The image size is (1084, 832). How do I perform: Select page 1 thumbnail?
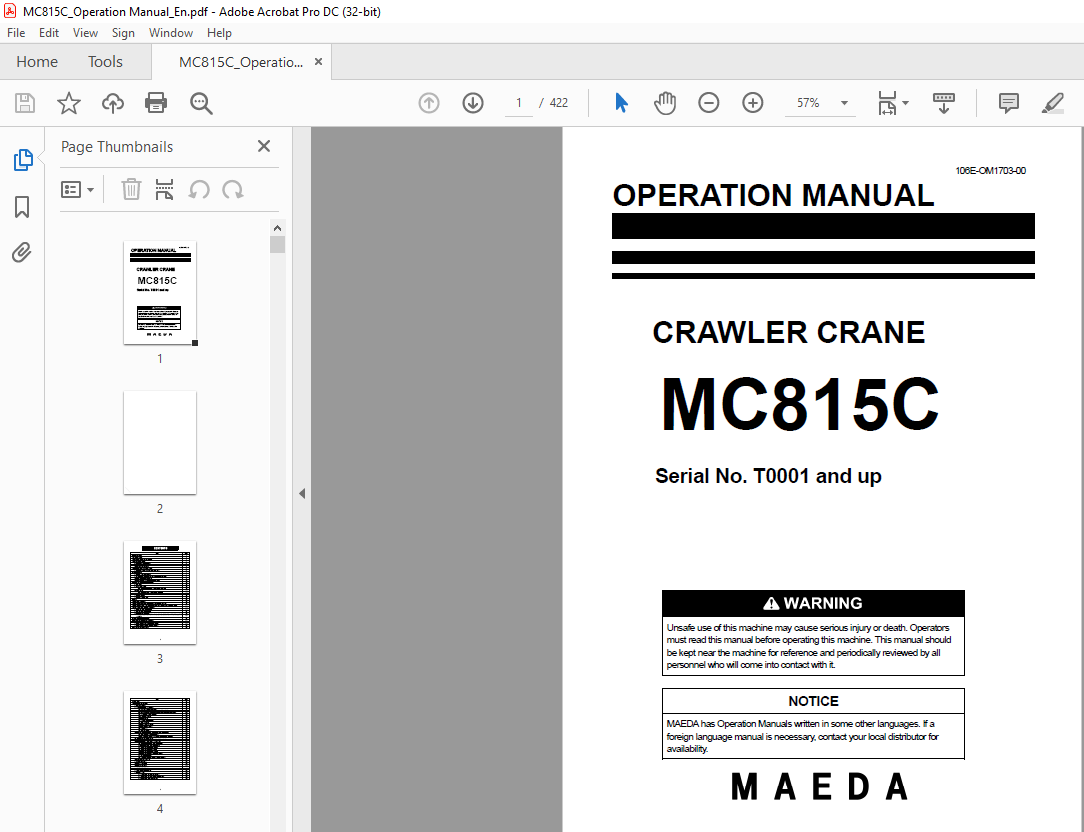[160, 292]
